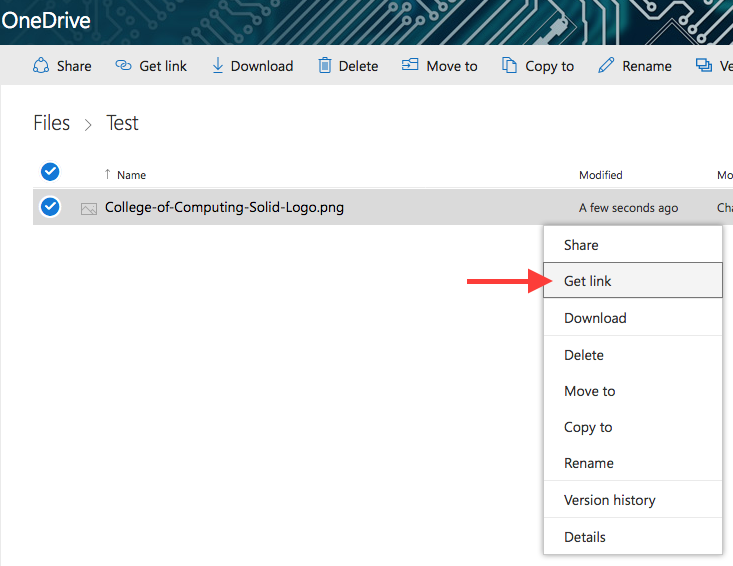Click the Share icon in toolbar
Image resolution: width=733 pixels, height=566 pixels.
click(41, 66)
